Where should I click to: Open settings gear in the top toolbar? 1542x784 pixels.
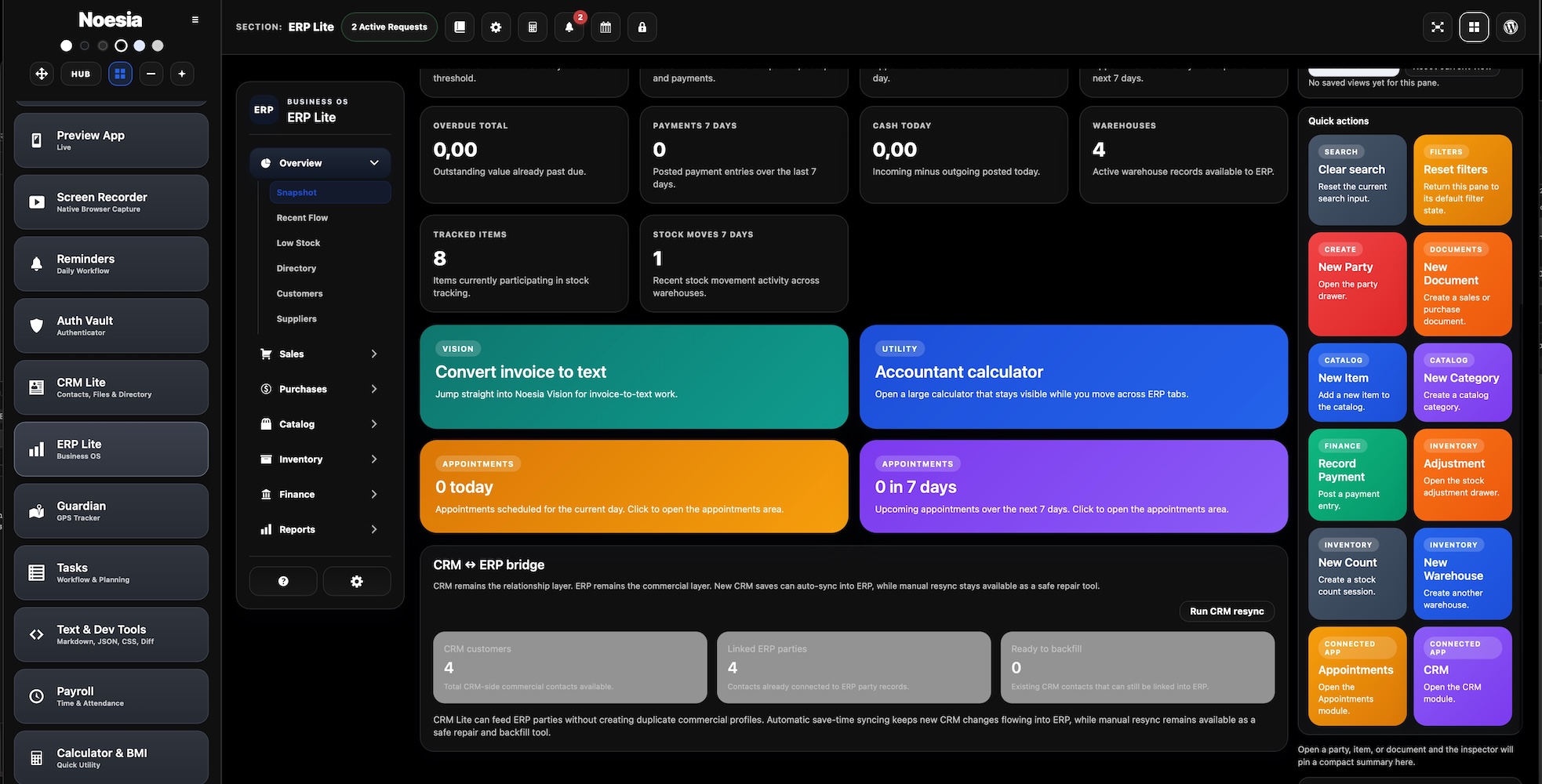coord(496,27)
